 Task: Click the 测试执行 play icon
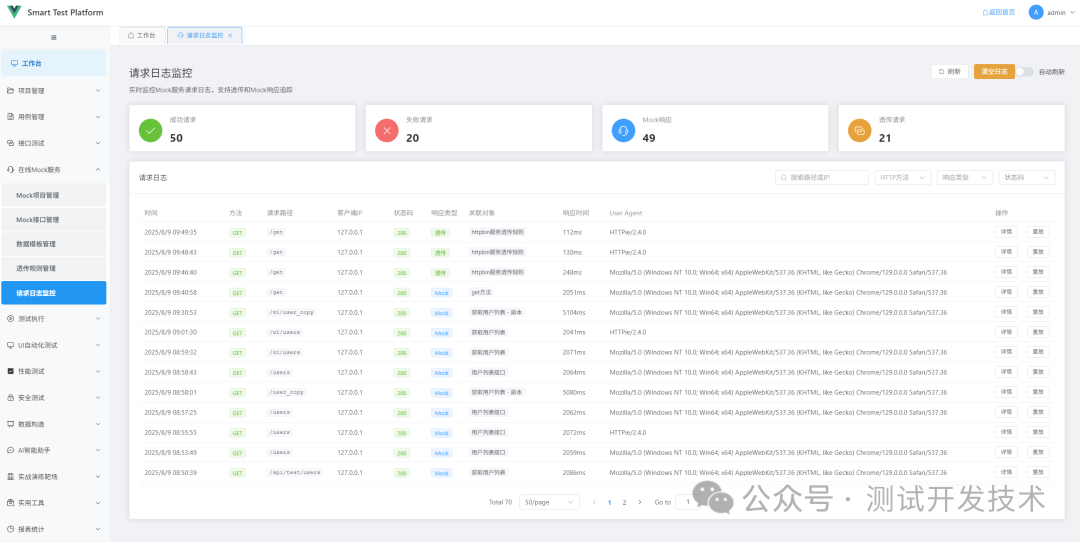[10, 319]
